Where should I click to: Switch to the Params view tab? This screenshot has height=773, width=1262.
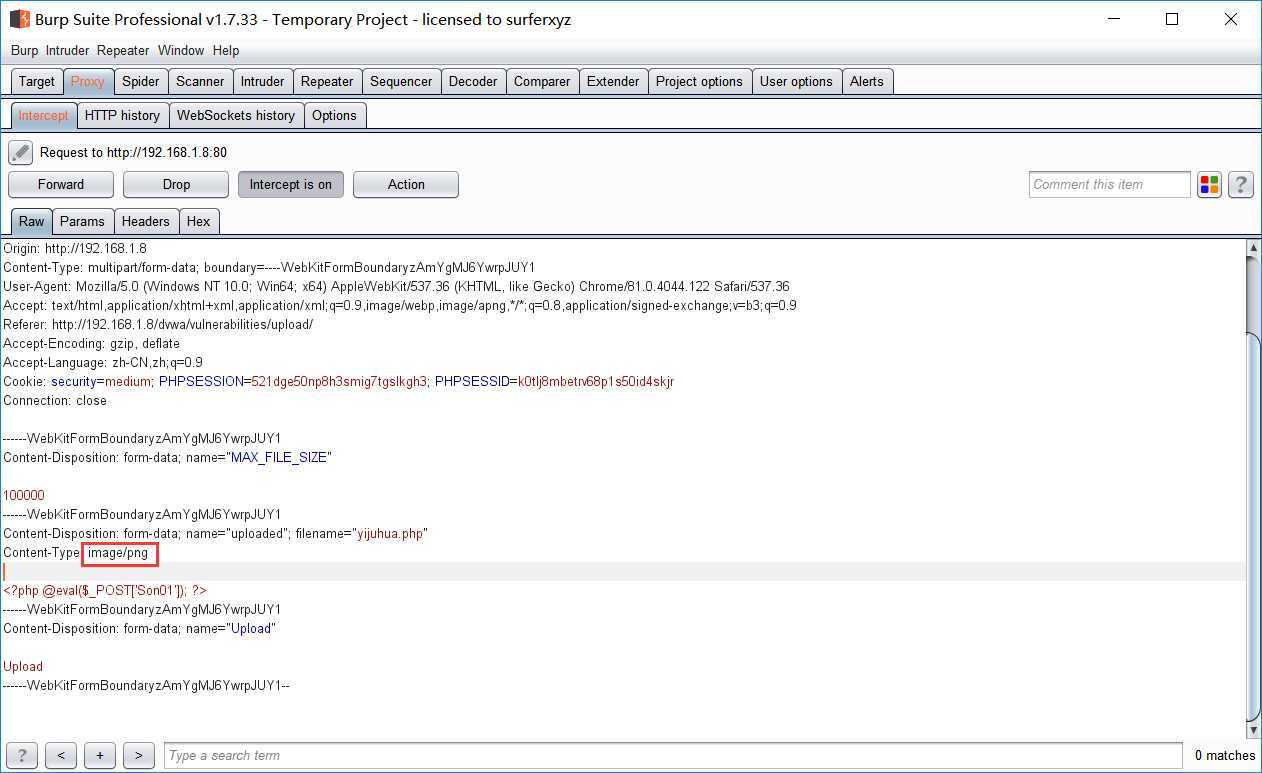[82, 221]
